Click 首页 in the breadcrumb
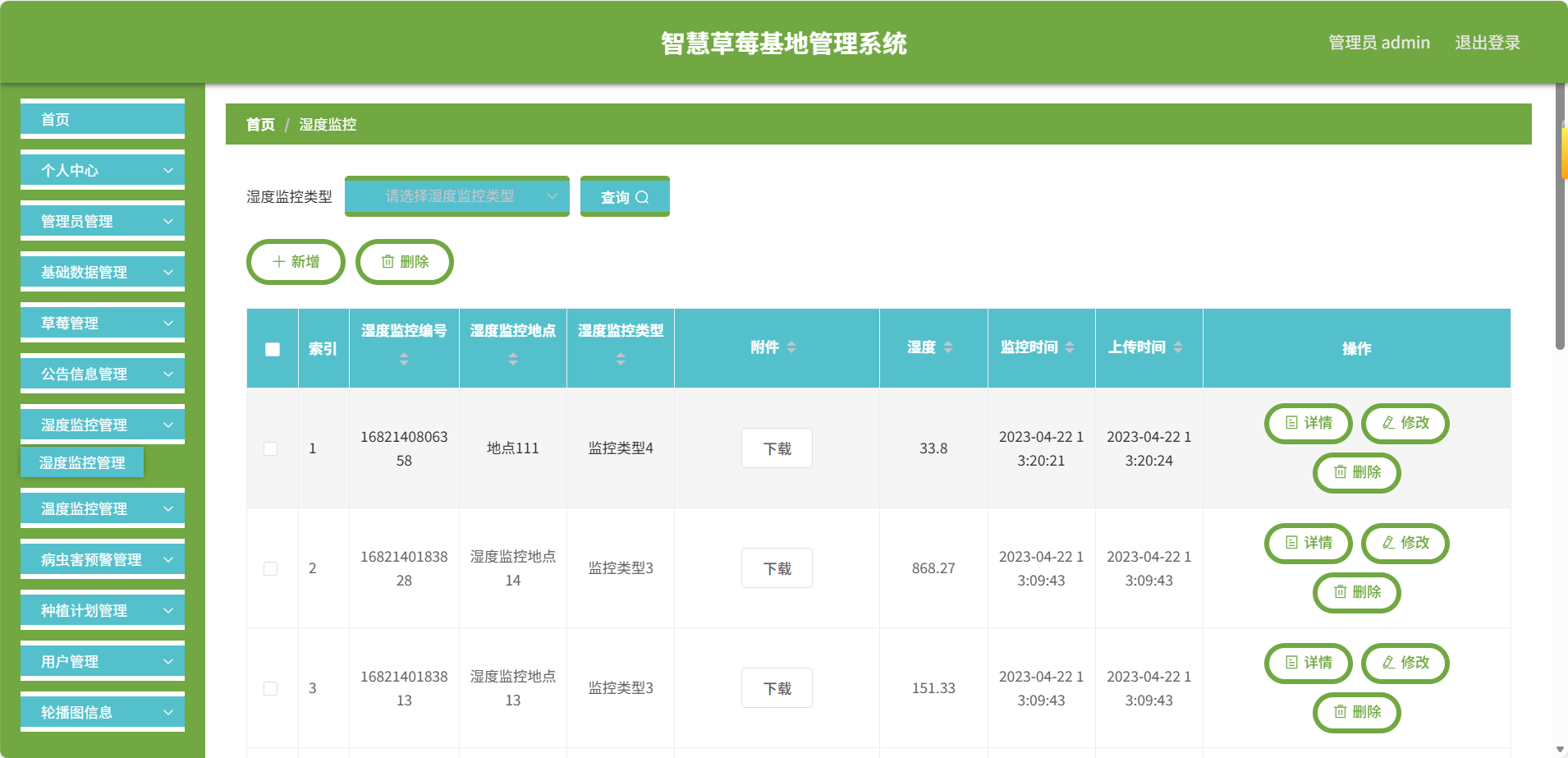Image resolution: width=1568 pixels, height=758 pixels. (260, 124)
